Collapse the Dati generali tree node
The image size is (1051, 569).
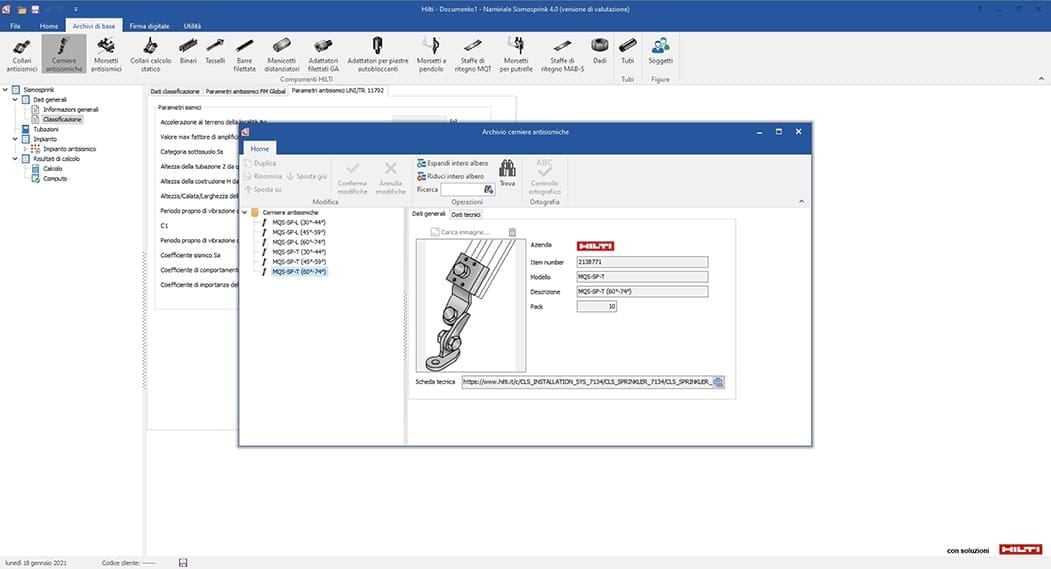click(x=15, y=100)
